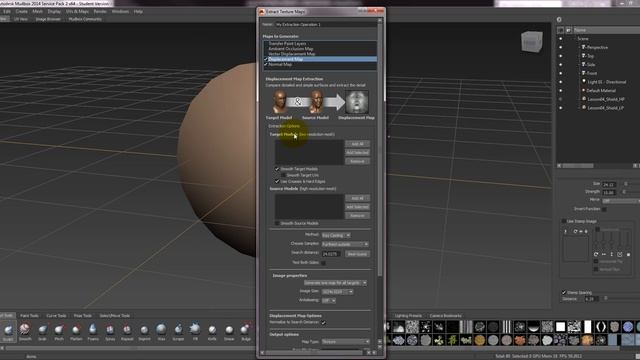640x360 pixels.
Task: Select the Foamy sculpt tool
Action: click(93, 331)
